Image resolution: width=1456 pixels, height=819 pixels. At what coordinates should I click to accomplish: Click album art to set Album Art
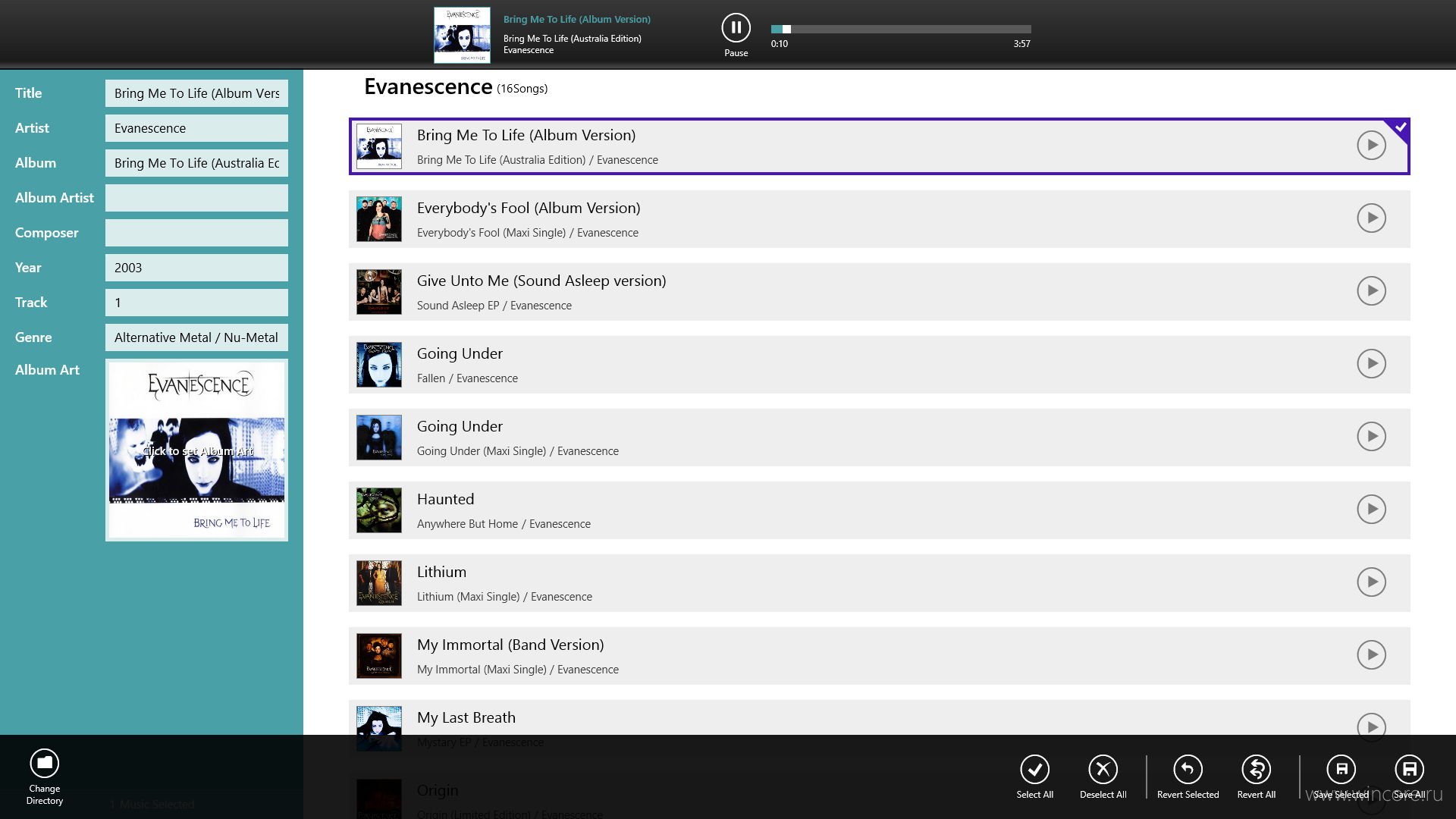coord(196,450)
